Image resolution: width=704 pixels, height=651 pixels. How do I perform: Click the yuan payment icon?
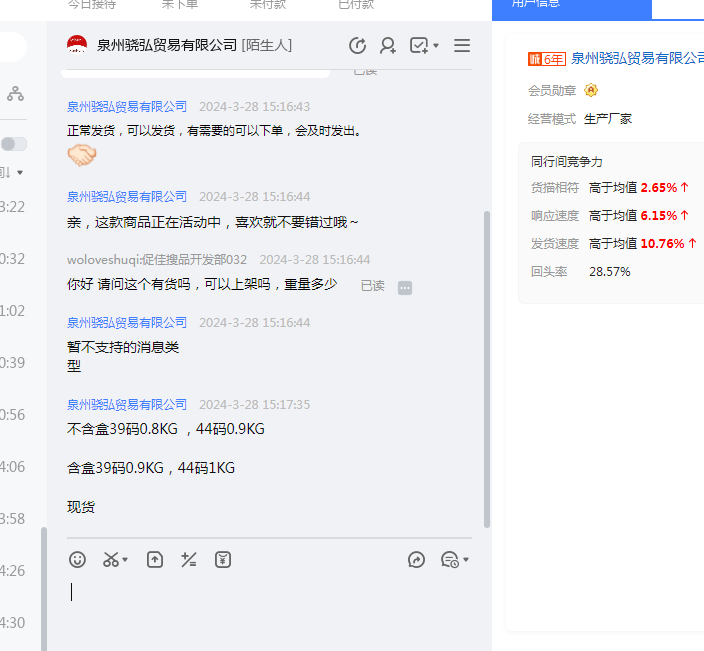coord(223,560)
